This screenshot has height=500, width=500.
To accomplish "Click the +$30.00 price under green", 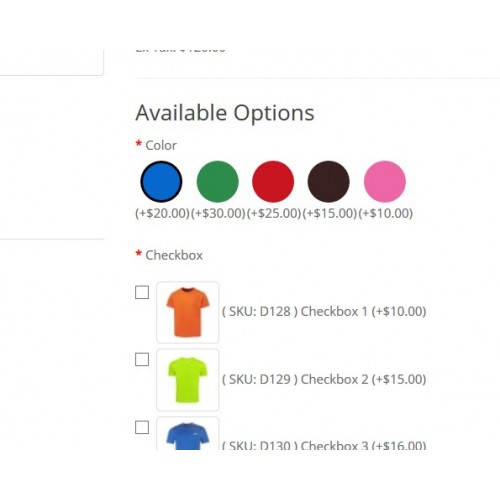I will click(x=218, y=213).
